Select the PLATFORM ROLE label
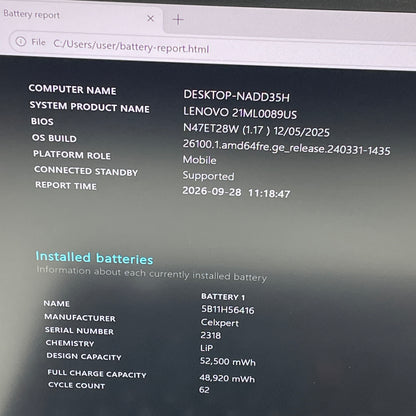The image size is (416, 416). pos(72,155)
